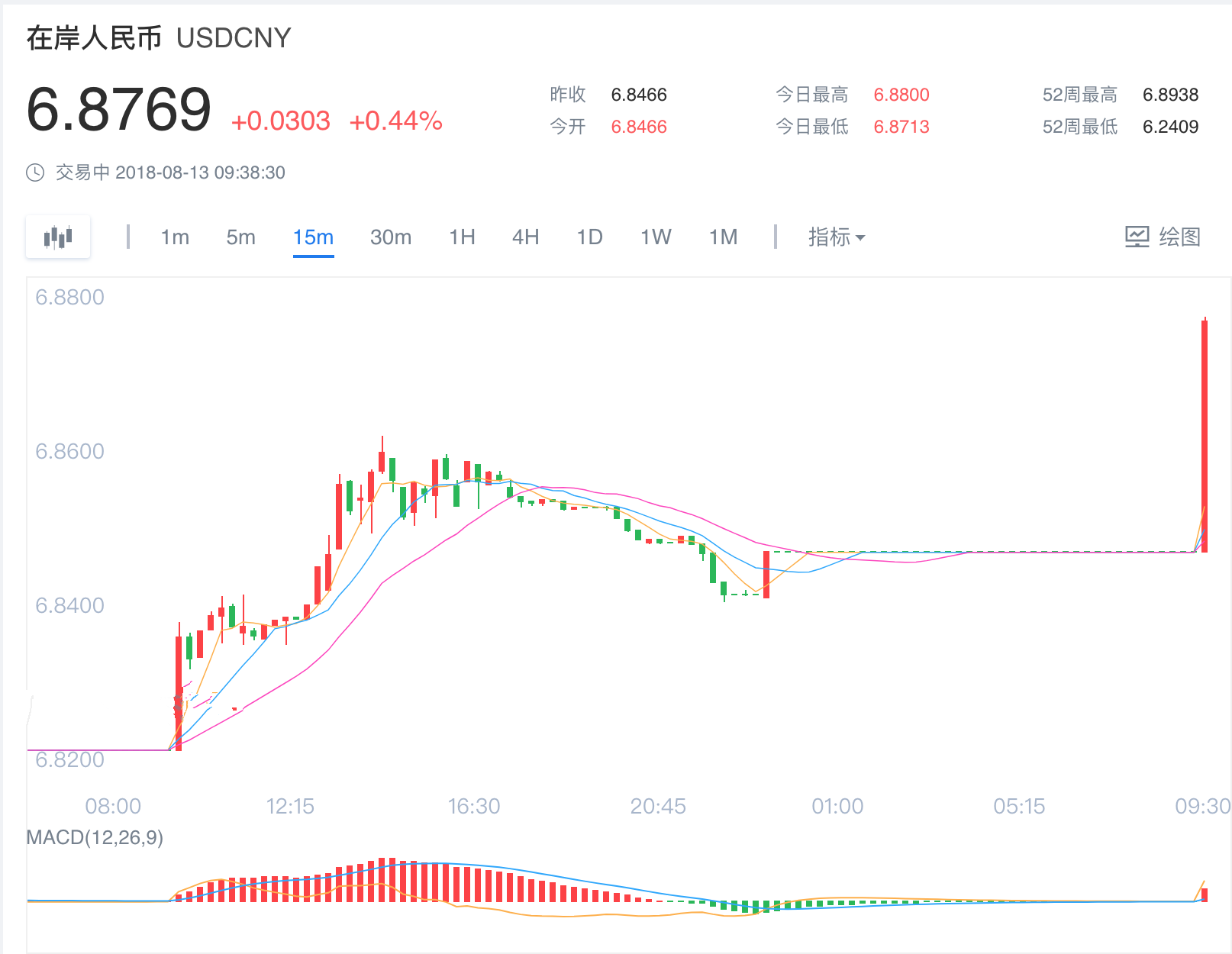The image size is (1232, 954).
Task: Click the 6.8600 price axis label
Action: coord(69,451)
